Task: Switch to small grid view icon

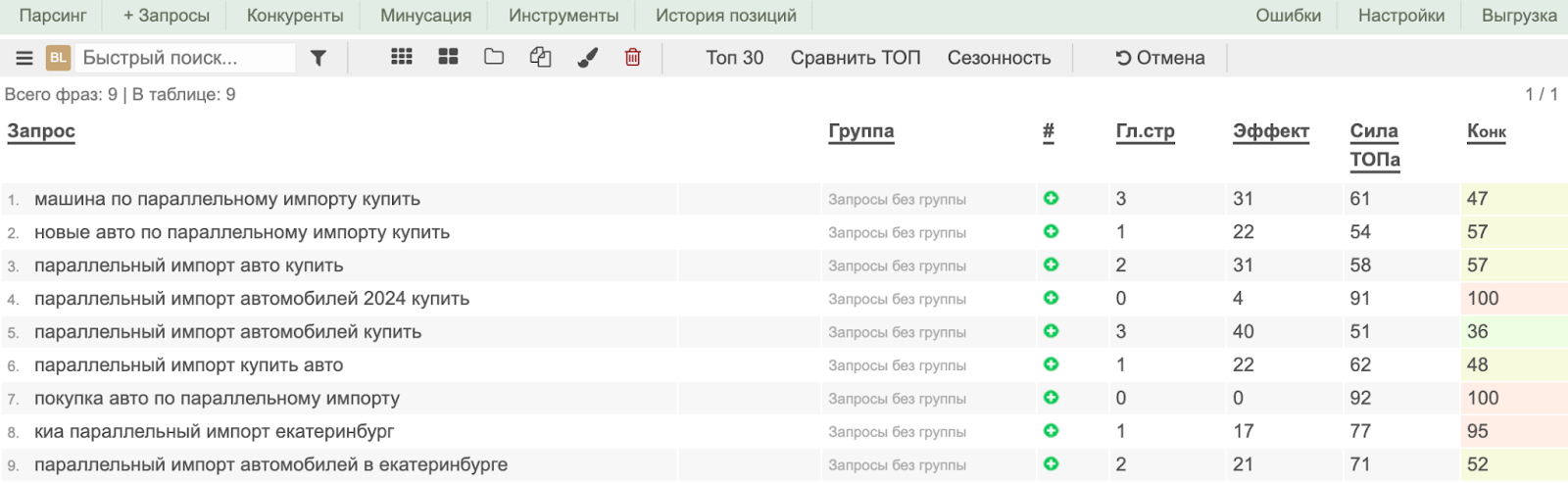Action: click(402, 57)
